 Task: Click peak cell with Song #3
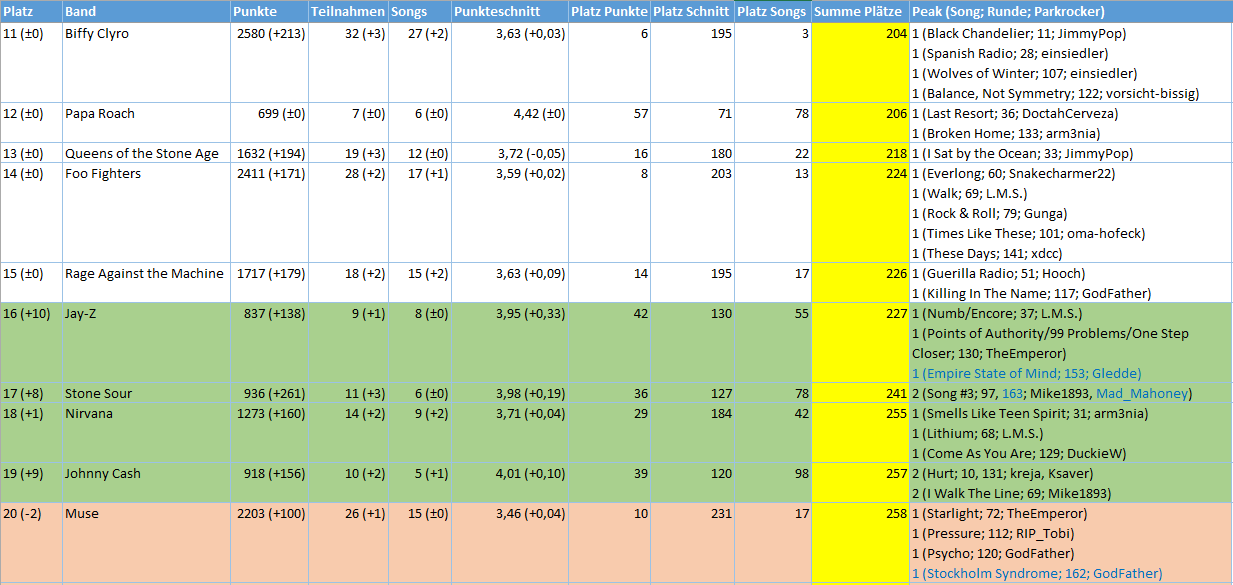1071,393
